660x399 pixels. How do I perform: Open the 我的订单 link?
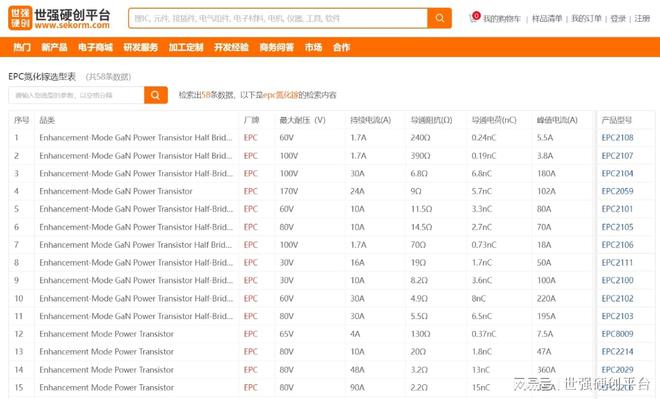click(586, 19)
